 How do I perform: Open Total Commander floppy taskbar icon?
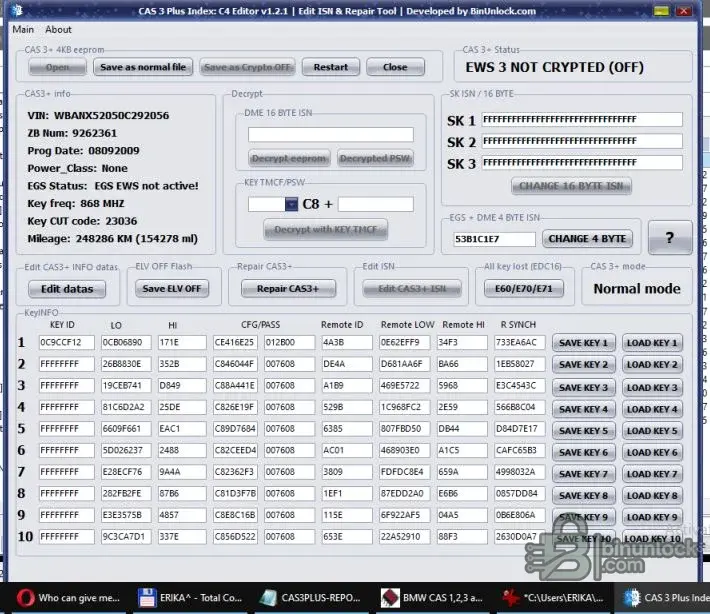147,598
